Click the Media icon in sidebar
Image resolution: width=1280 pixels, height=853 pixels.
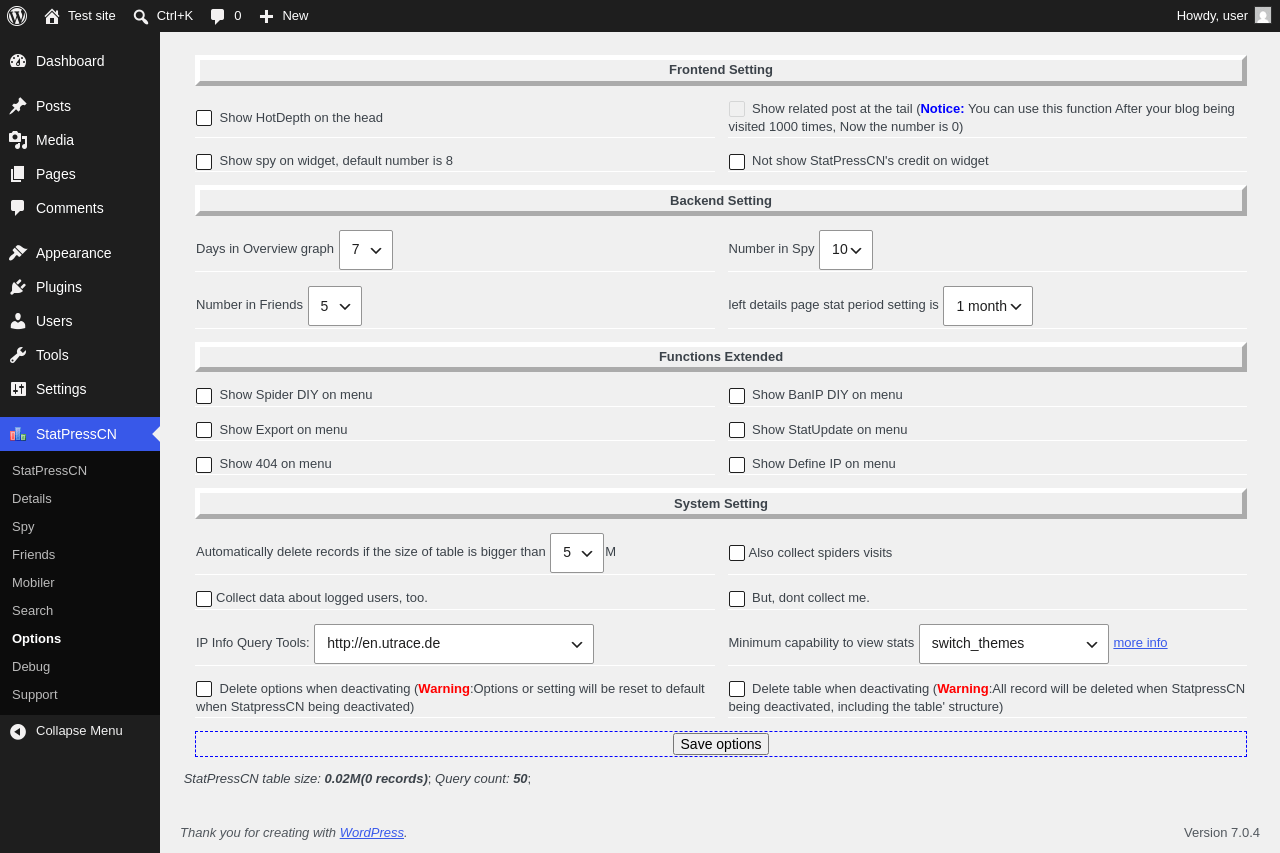(18, 140)
